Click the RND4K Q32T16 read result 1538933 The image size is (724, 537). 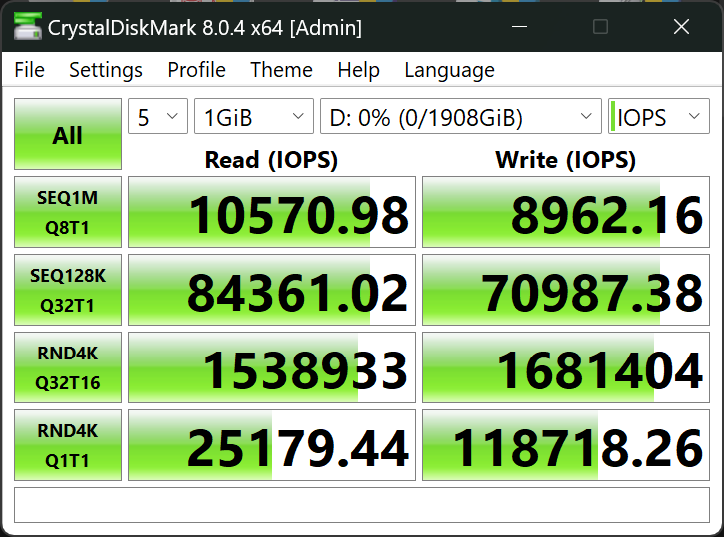pos(272,368)
